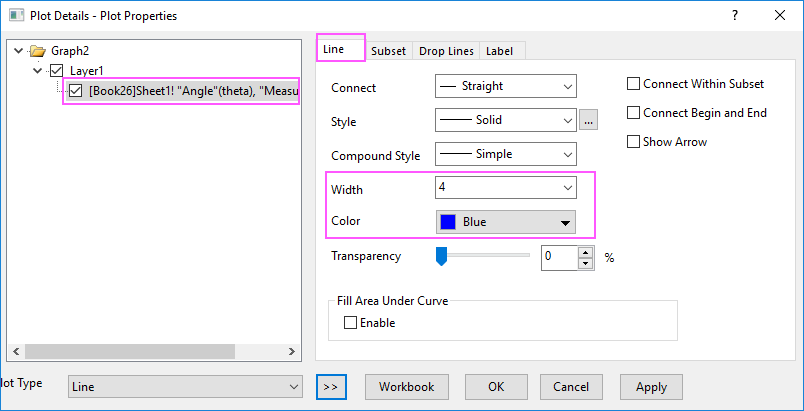Open the Plot Type dropdown

point(185,386)
